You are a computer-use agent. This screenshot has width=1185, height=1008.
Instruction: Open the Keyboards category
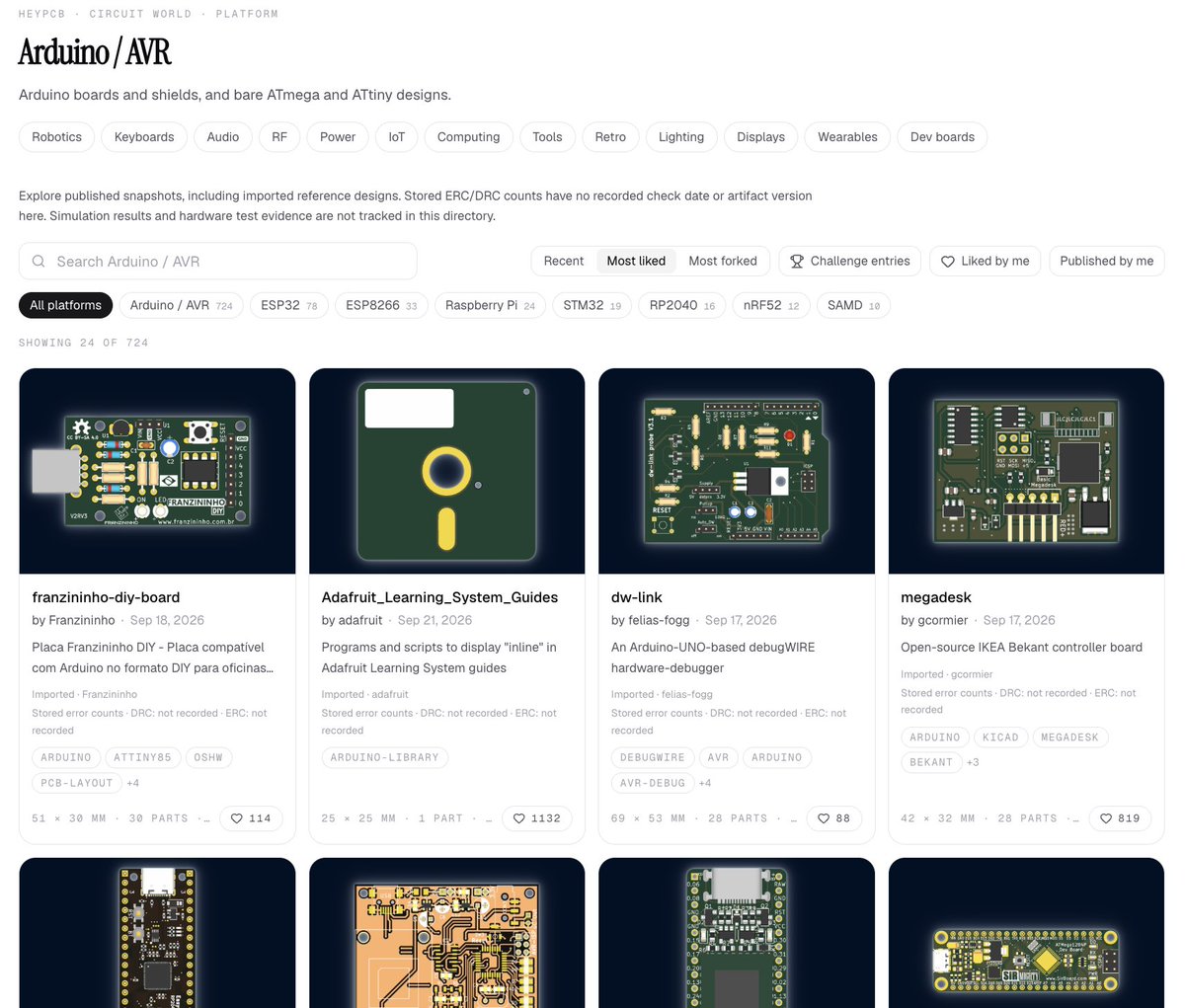click(144, 137)
